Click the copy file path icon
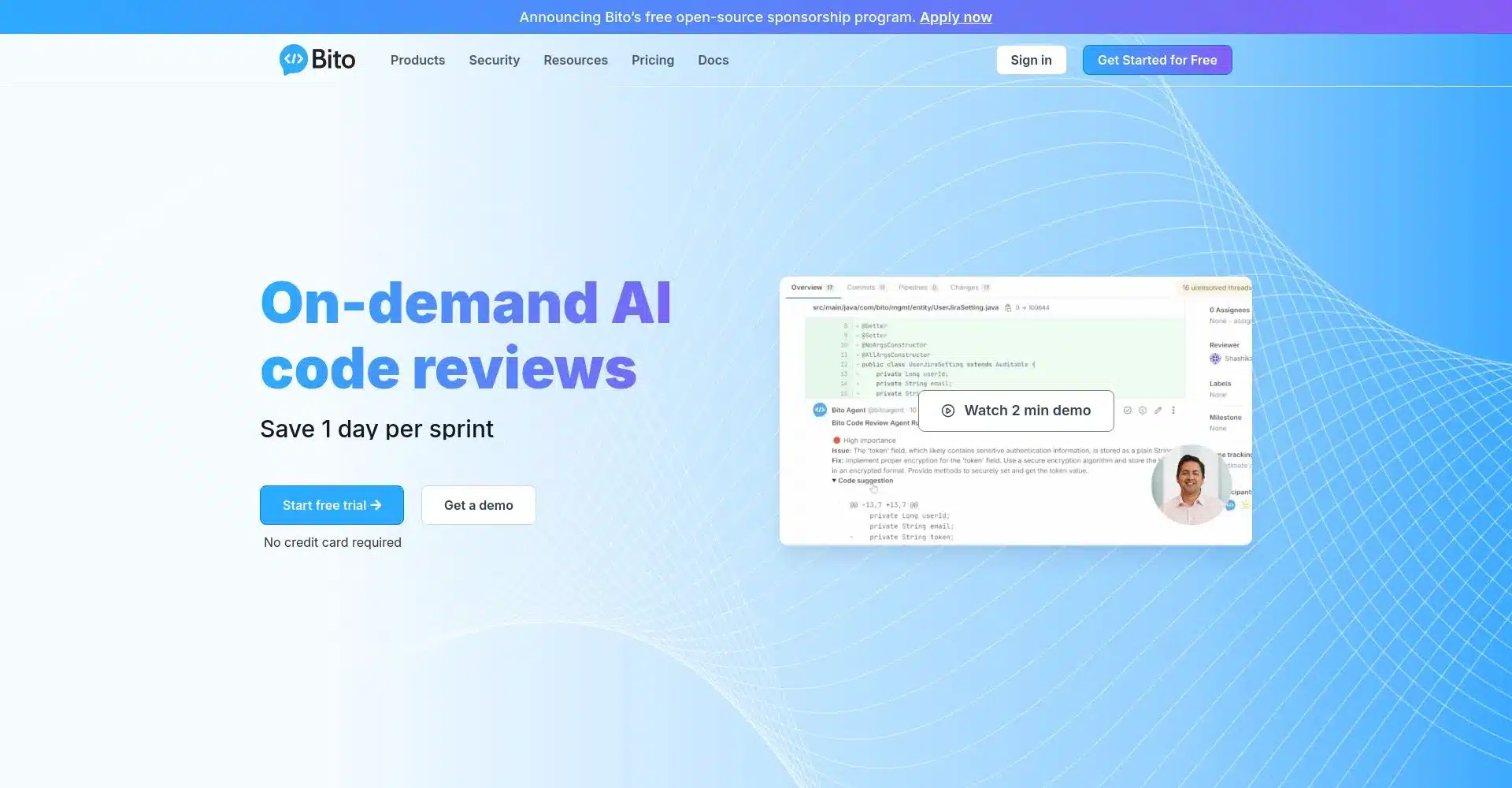1512x788 pixels. click(1007, 308)
